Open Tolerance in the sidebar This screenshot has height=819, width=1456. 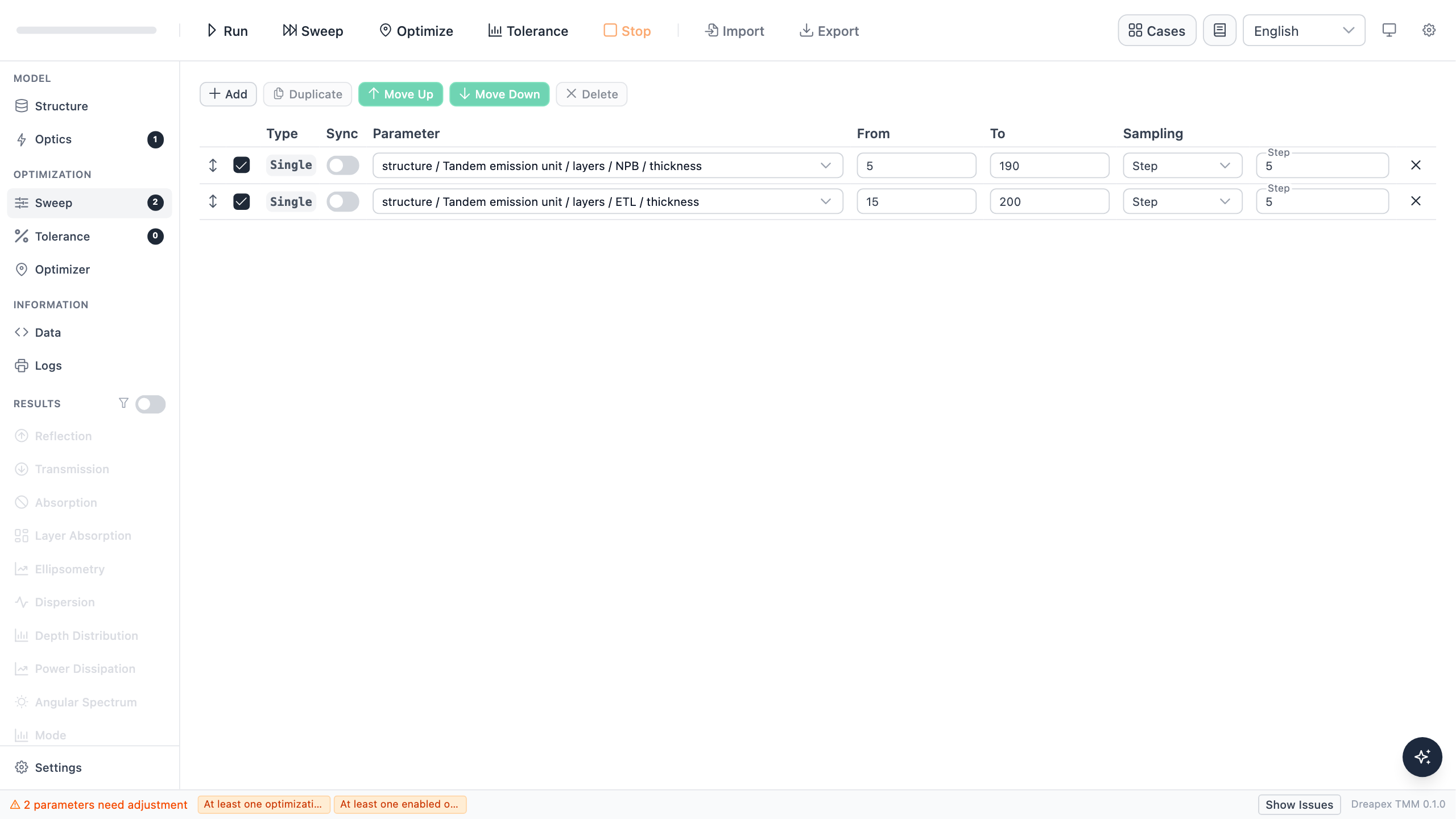[x=89, y=236]
